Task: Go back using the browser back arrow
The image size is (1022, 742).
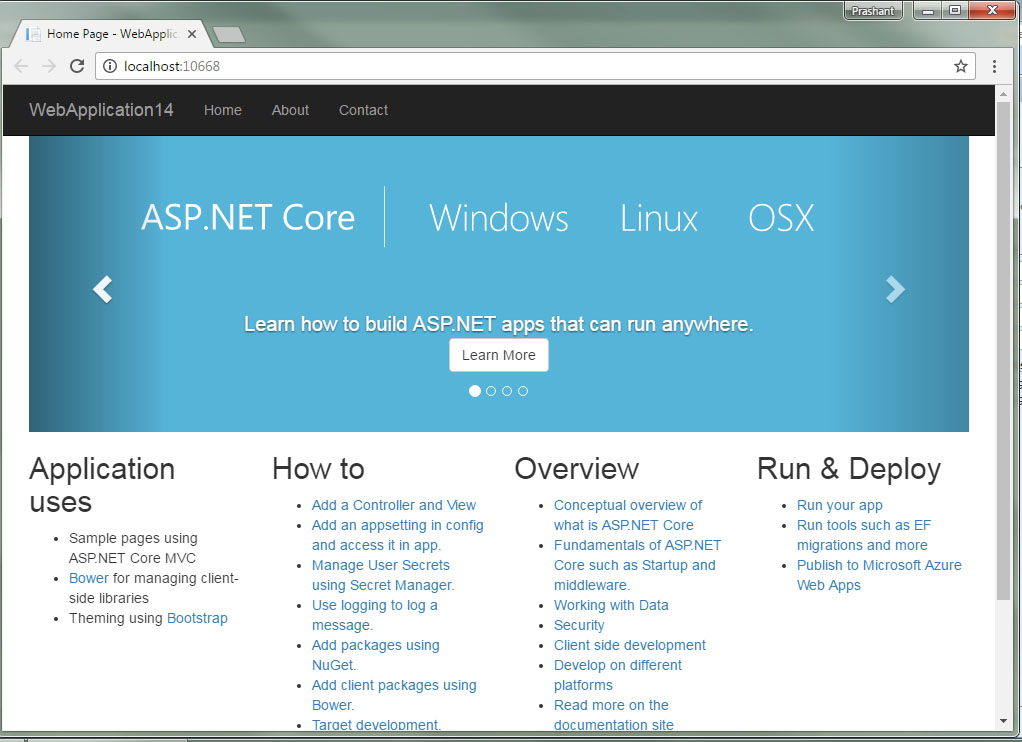Action: (x=21, y=66)
